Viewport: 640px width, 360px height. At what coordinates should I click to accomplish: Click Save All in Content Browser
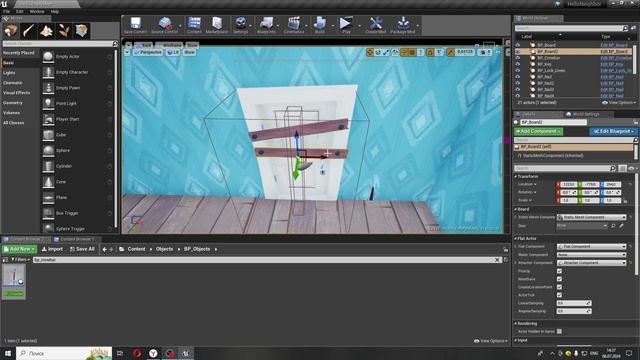coord(82,249)
